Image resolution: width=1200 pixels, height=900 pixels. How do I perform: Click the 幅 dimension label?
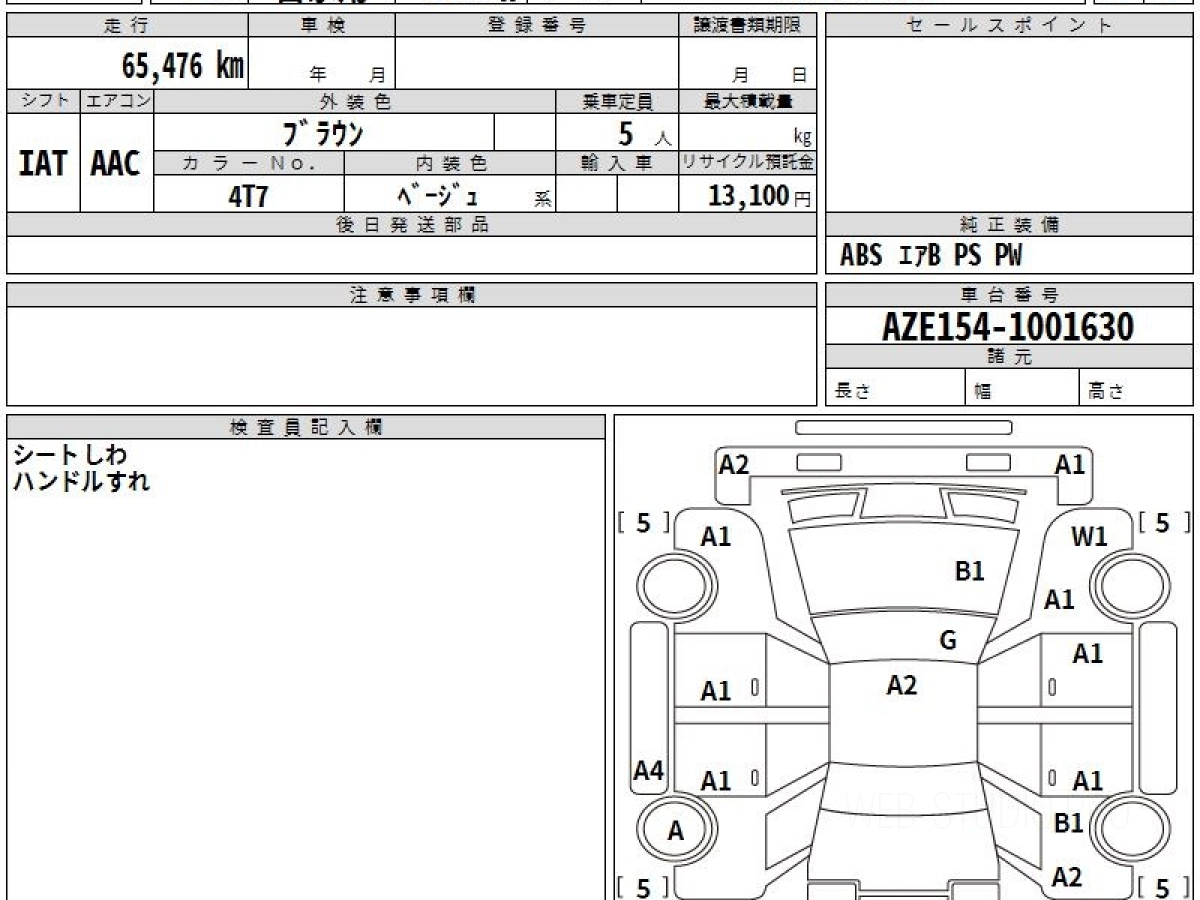pos(983,392)
